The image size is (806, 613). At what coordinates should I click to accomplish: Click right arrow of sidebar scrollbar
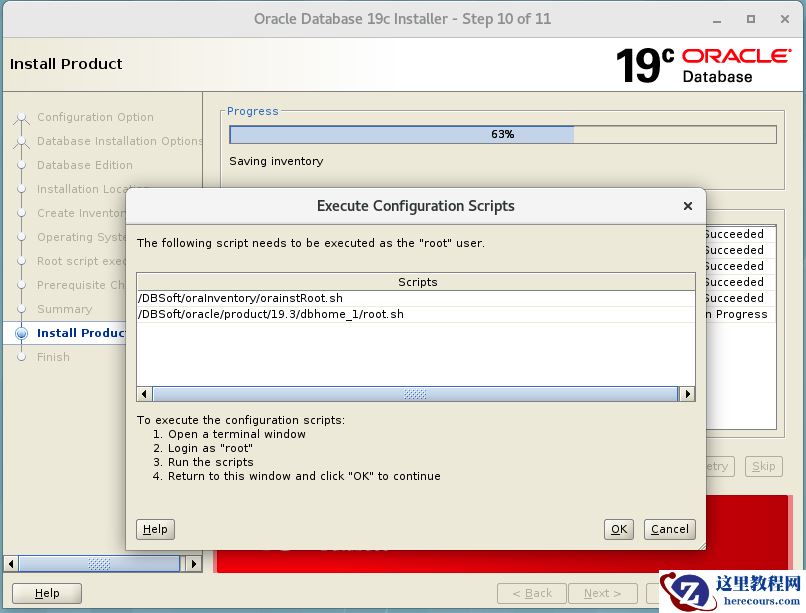click(193, 564)
